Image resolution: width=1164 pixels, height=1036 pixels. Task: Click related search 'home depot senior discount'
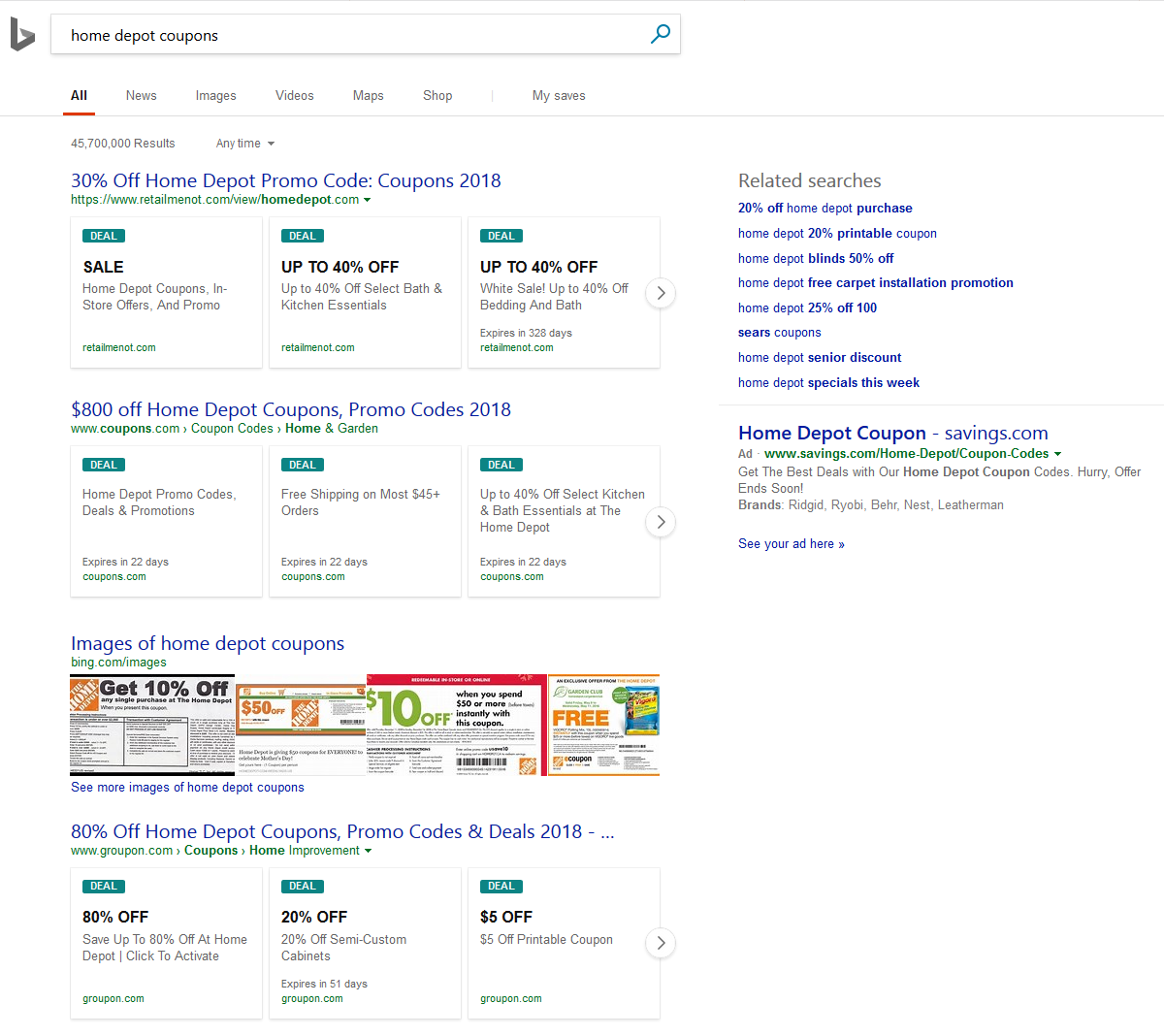pos(819,358)
